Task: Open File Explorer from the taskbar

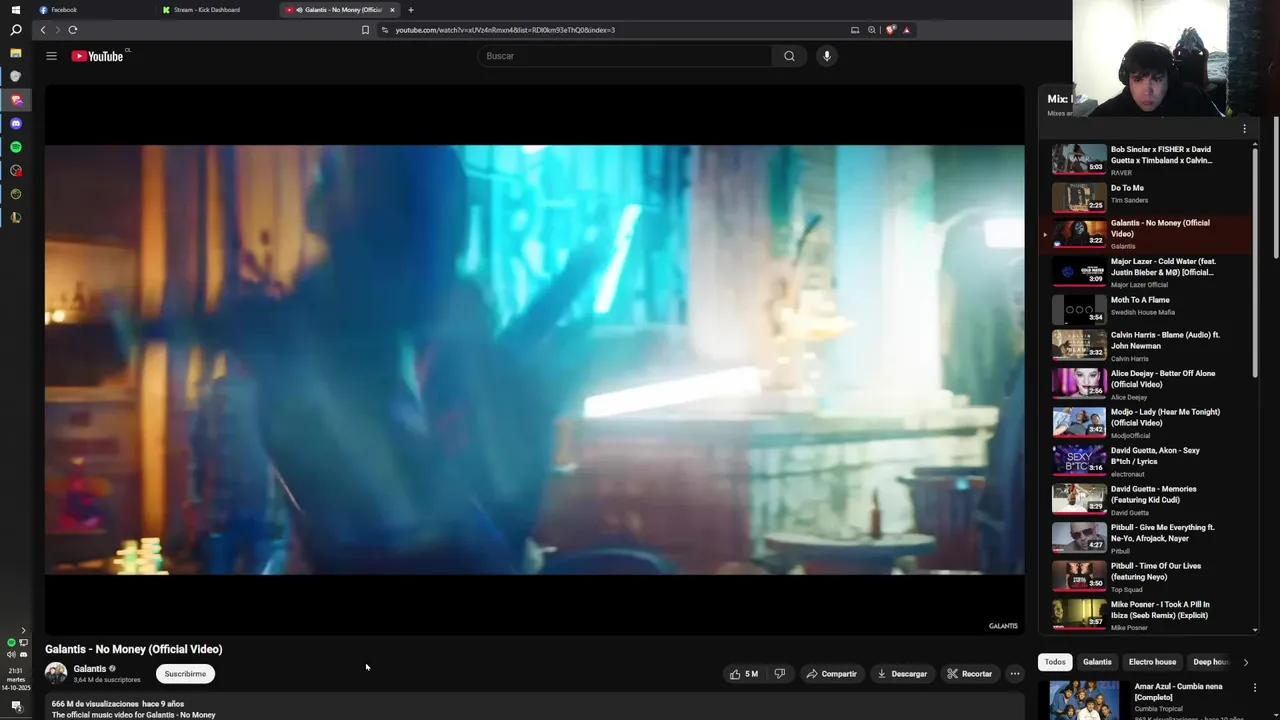Action: [x=16, y=53]
